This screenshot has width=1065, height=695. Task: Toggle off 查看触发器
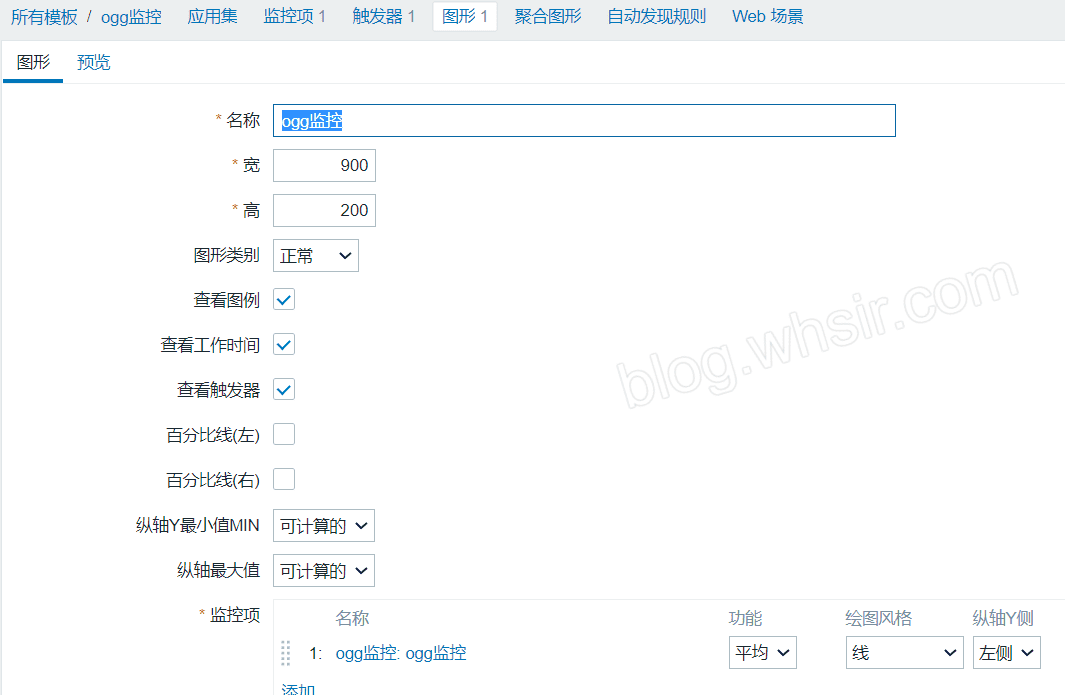[283, 389]
